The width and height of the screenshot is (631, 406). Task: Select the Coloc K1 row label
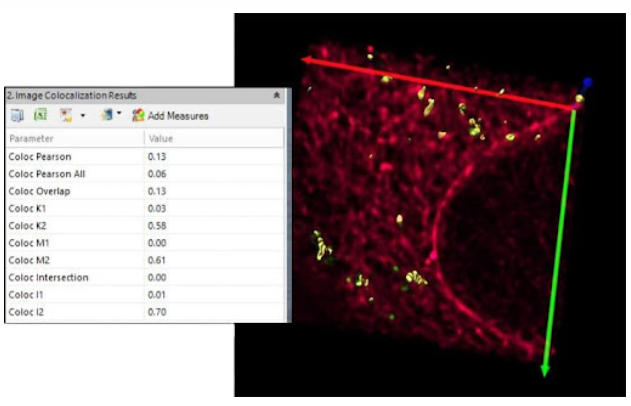point(27,208)
